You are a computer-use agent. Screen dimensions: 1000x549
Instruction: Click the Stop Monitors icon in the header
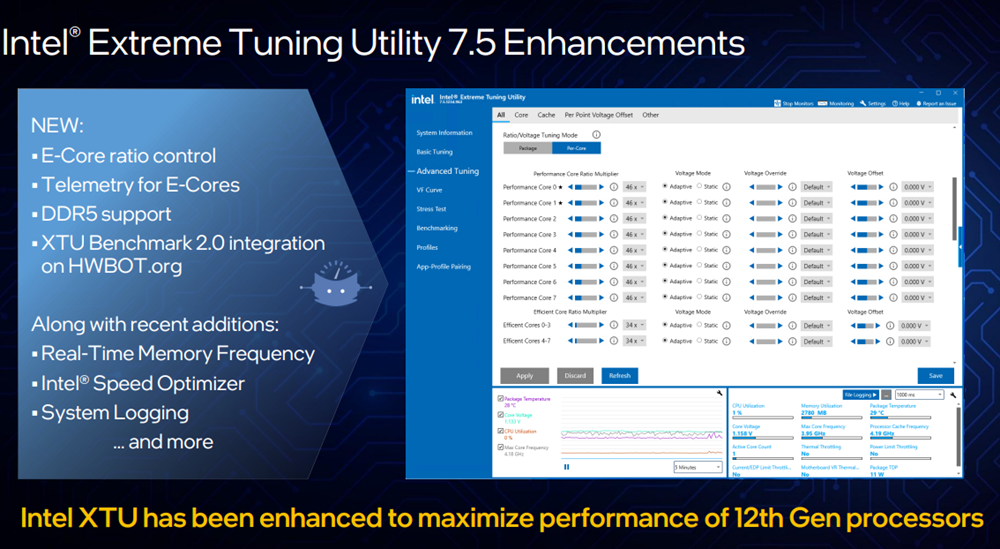777,103
